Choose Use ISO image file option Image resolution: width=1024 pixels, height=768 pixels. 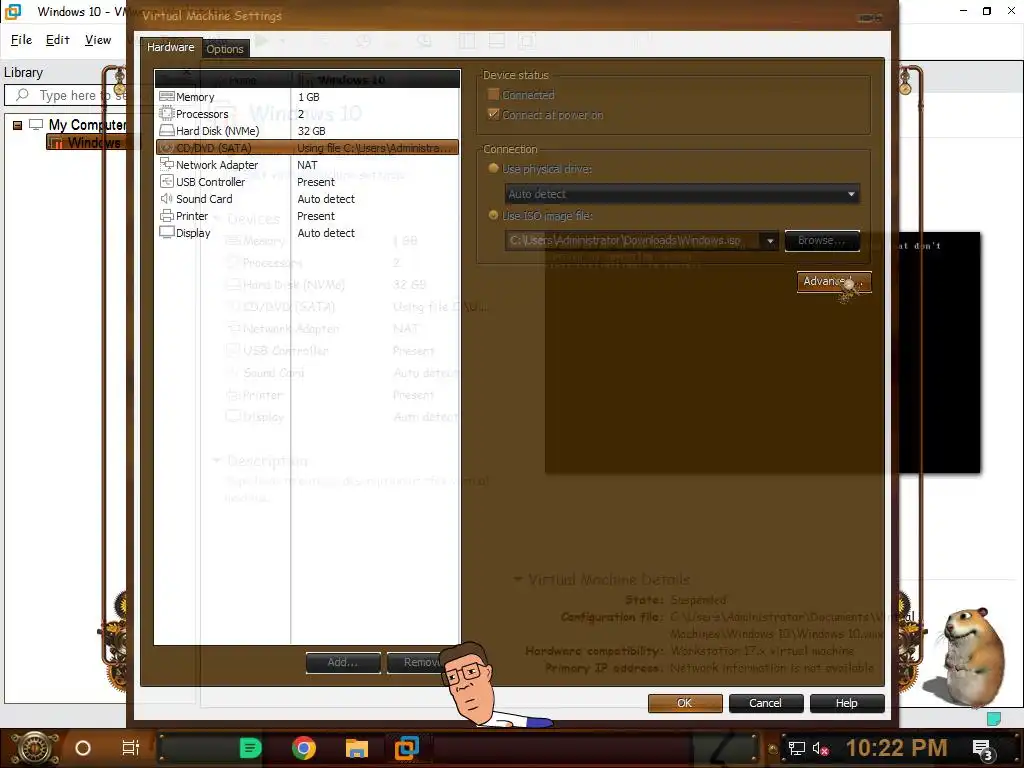point(494,216)
